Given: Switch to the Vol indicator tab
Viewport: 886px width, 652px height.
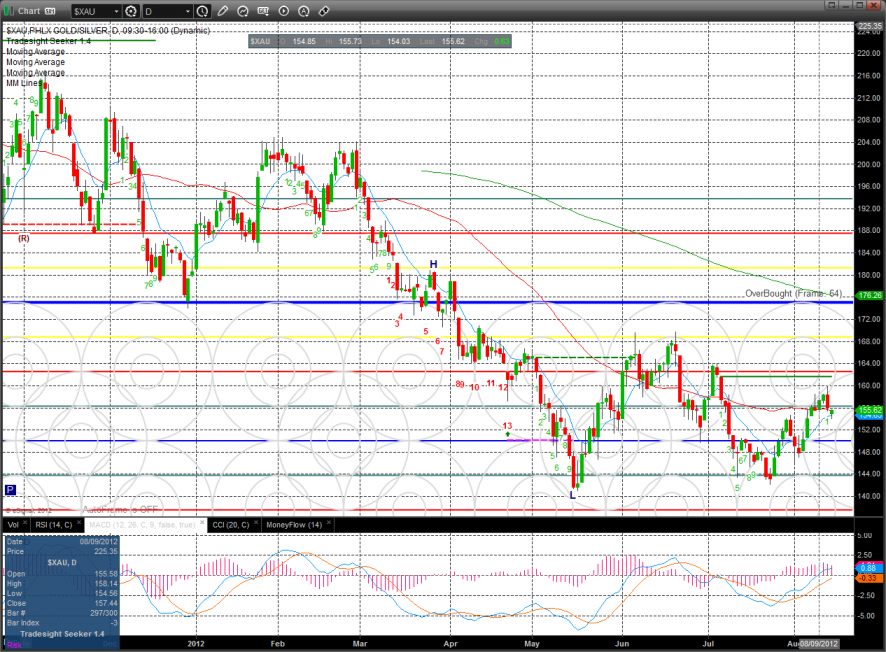Looking at the screenshot, I should coord(12,523).
